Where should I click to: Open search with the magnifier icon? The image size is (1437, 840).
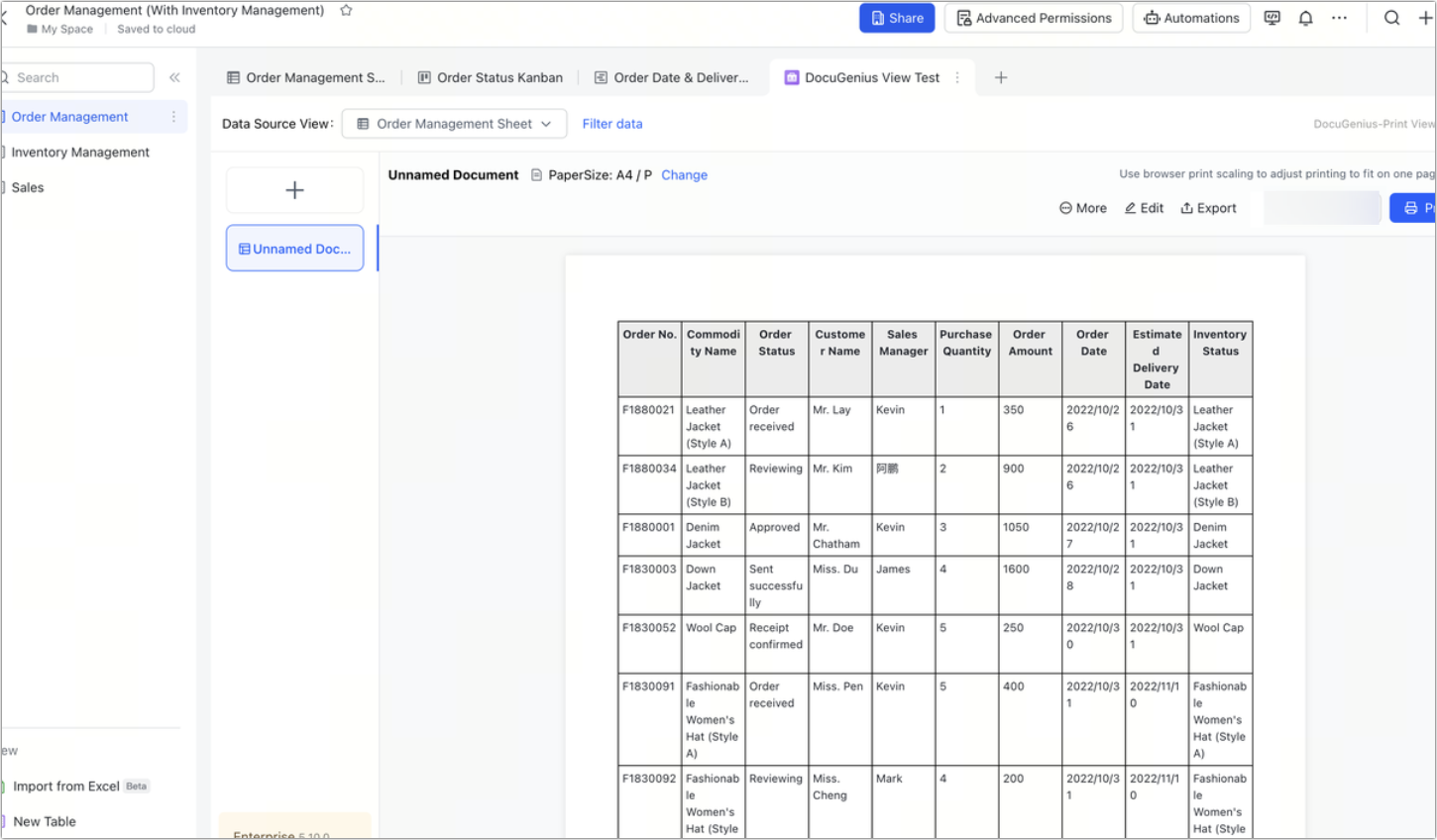click(x=1392, y=17)
